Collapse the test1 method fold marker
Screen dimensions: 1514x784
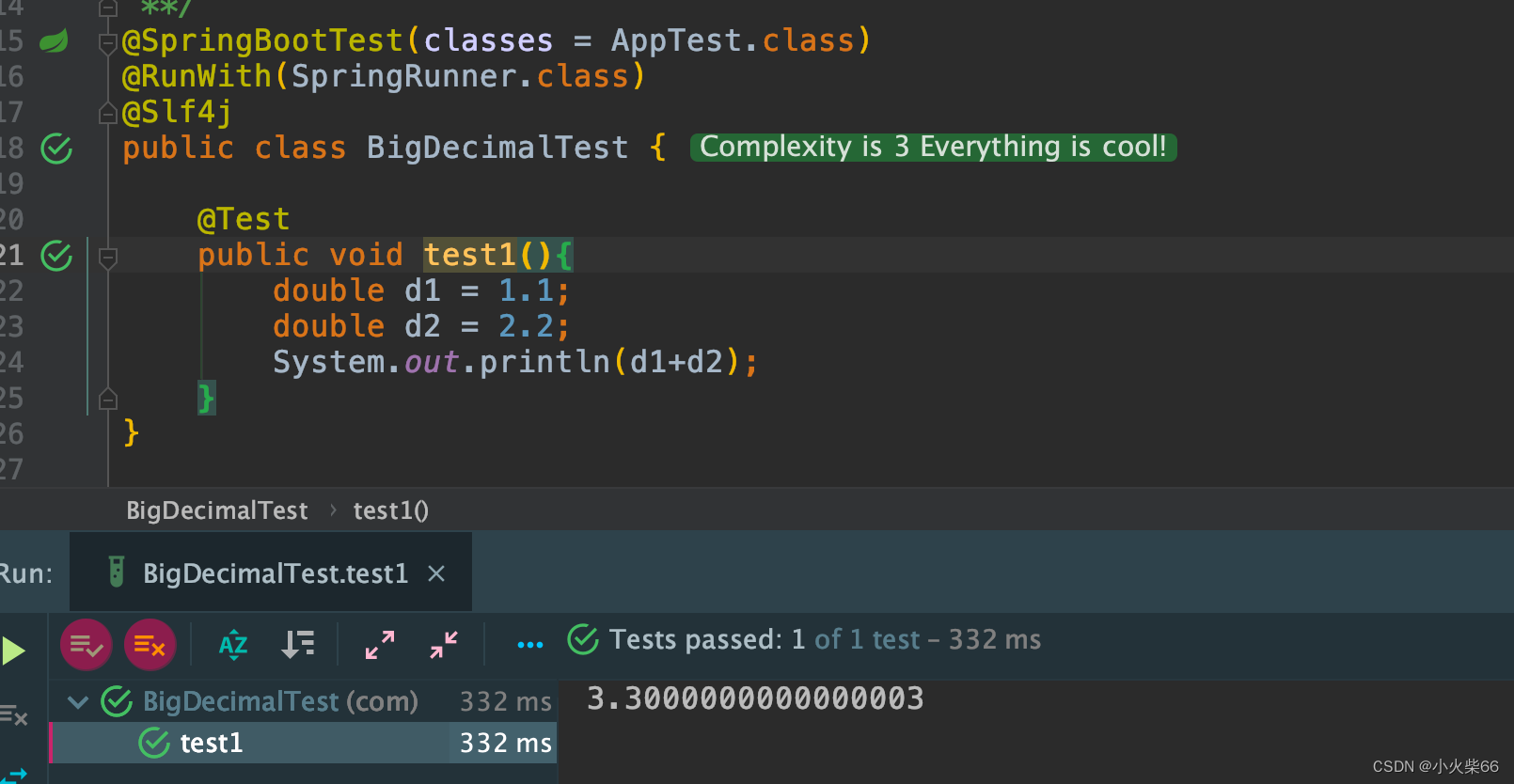[x=108, y=257]
